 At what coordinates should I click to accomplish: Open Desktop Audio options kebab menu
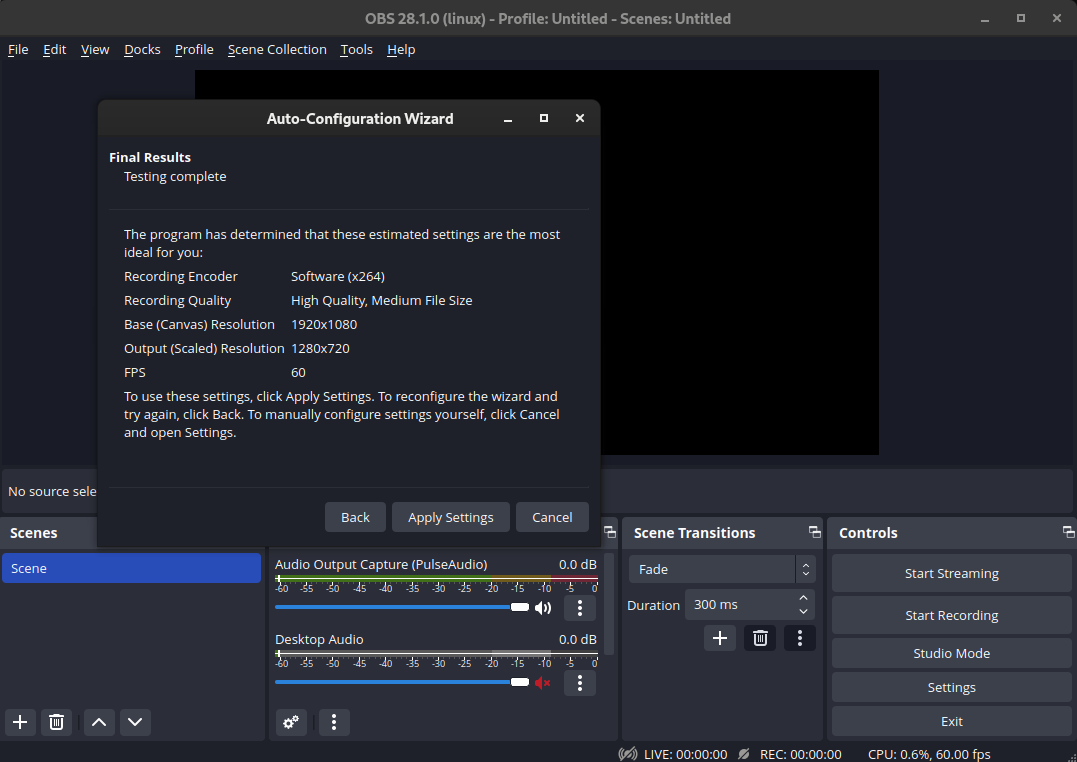tap(579, 683)
